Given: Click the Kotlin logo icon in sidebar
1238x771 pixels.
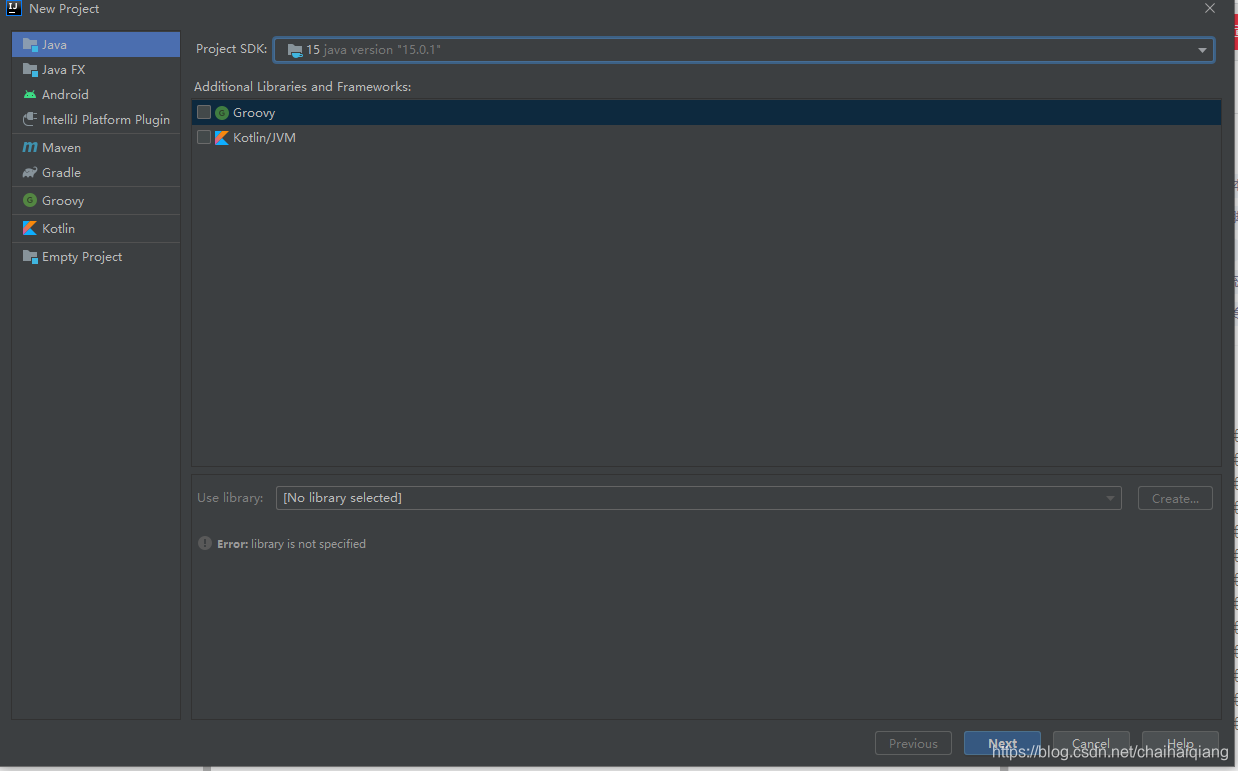Looking at the screenshot, I should 30,229.
